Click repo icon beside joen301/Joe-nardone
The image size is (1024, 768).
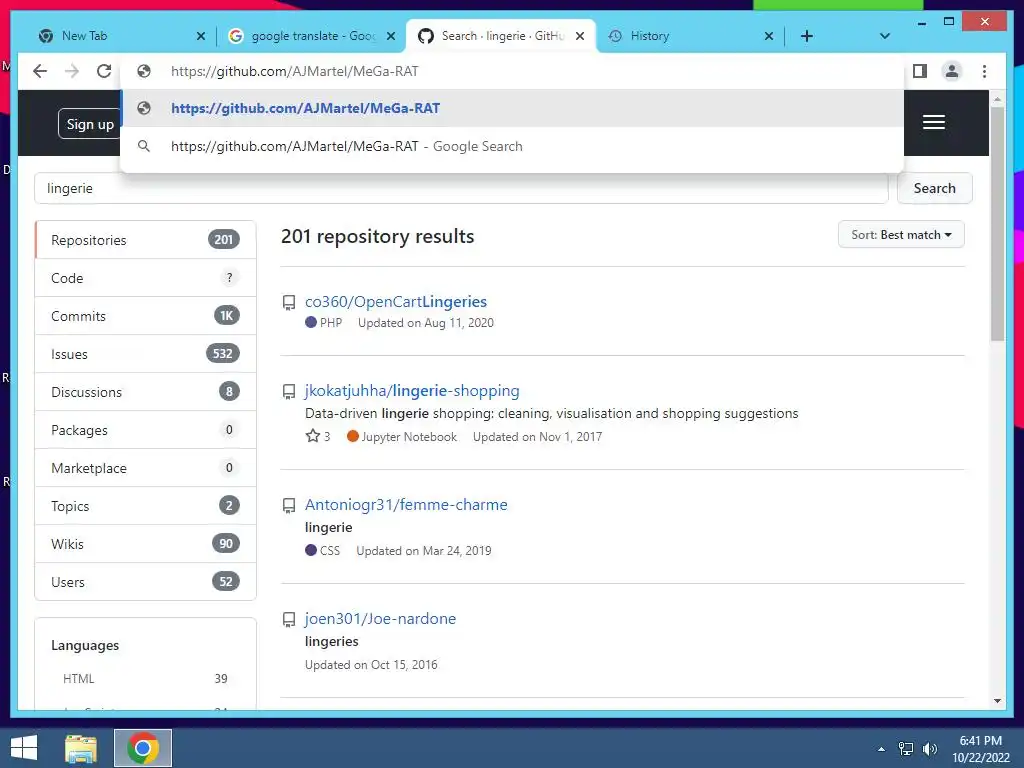click(x=289, y=619)
